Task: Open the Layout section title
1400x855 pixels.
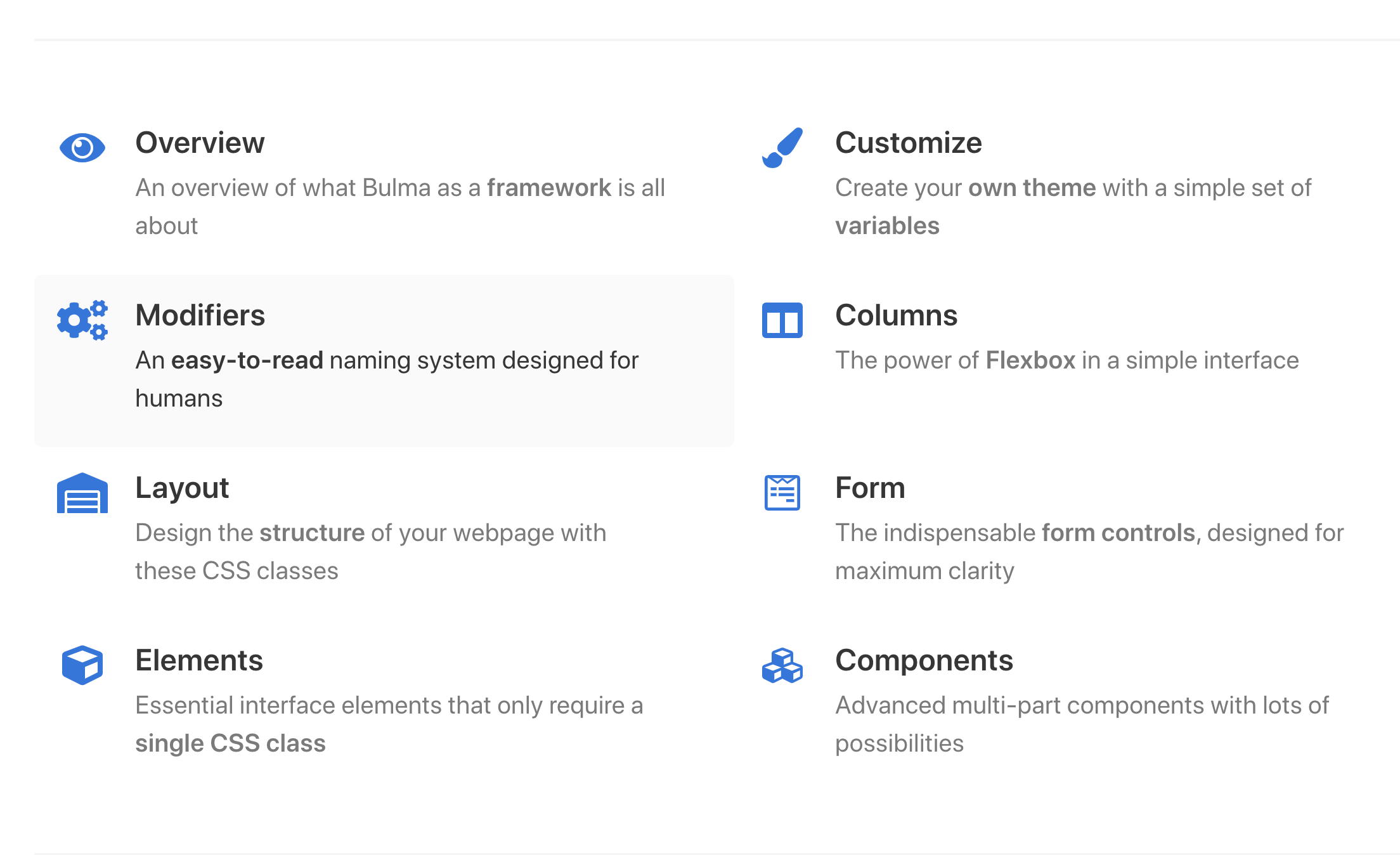Action: click(x=182, y=488)
